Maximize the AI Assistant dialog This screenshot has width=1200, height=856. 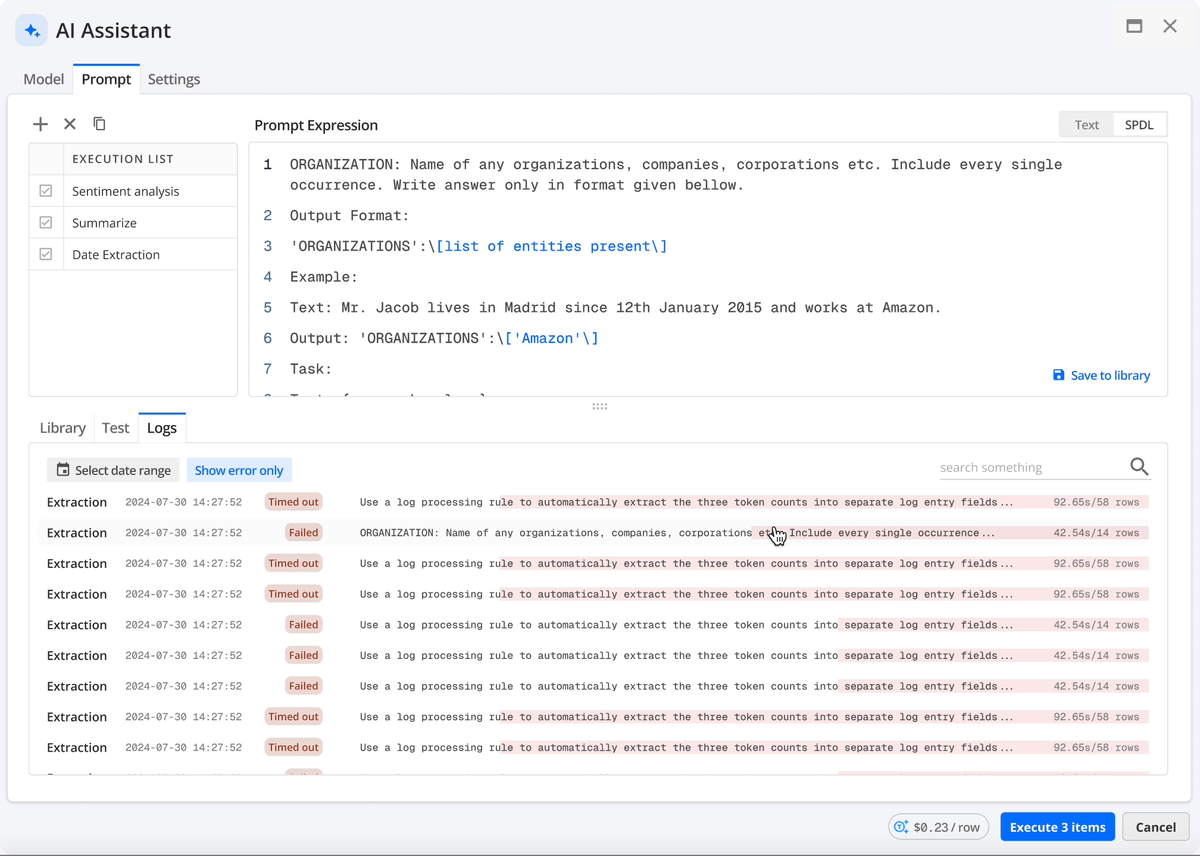(1134, 27)
